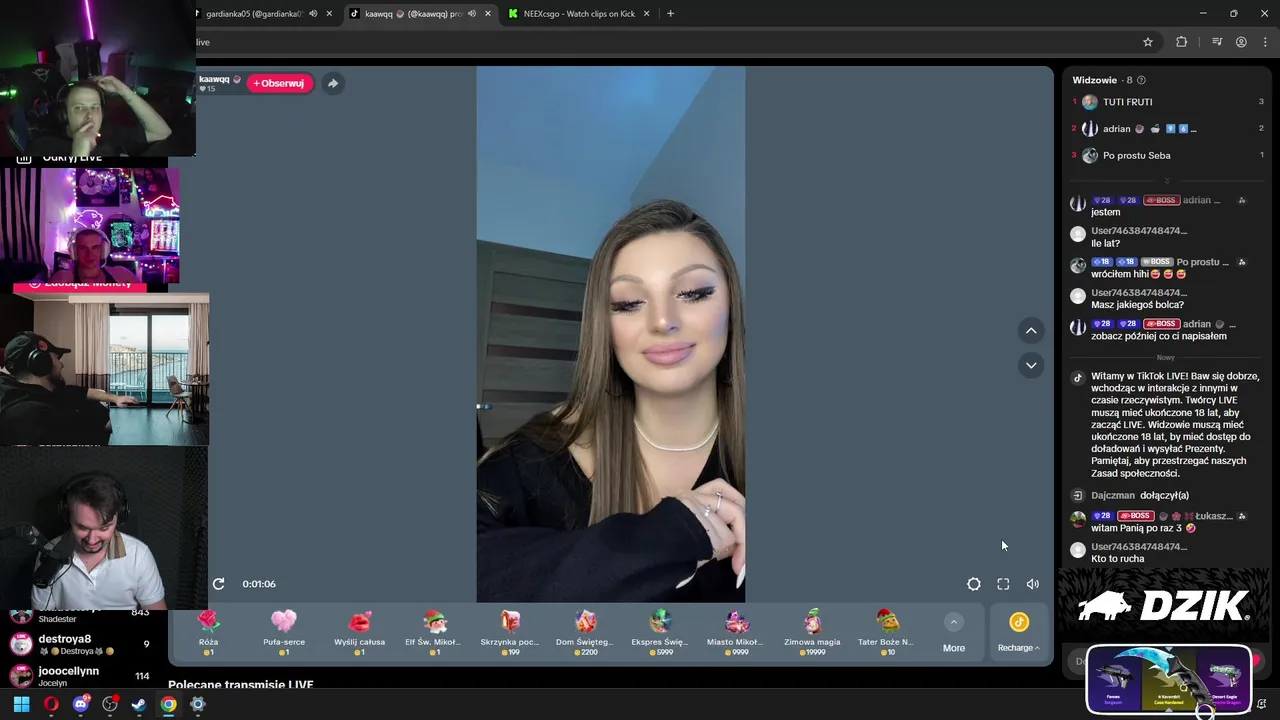Image resolution: width=1280 pixels, height=720 pixels.
Task: Click the comment 'wróciłem hihi'
Action: click(x=1138, y=274)
